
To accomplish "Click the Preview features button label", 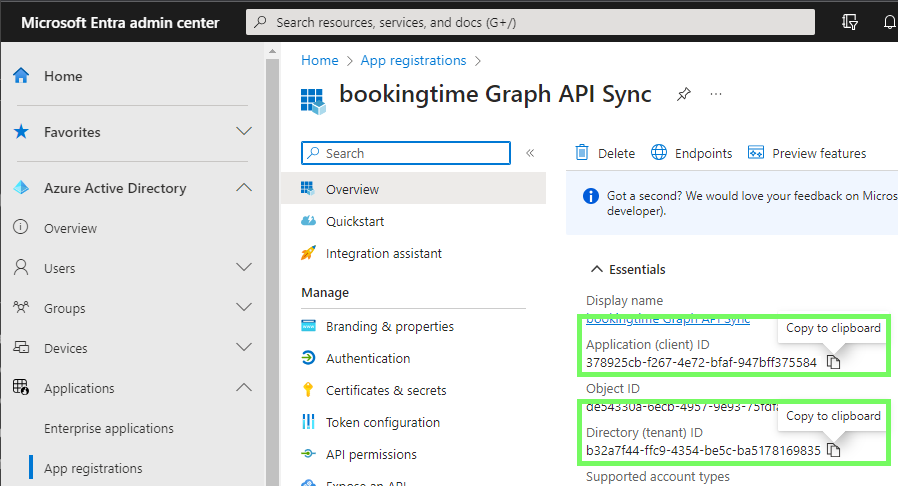I will (819, 153).
